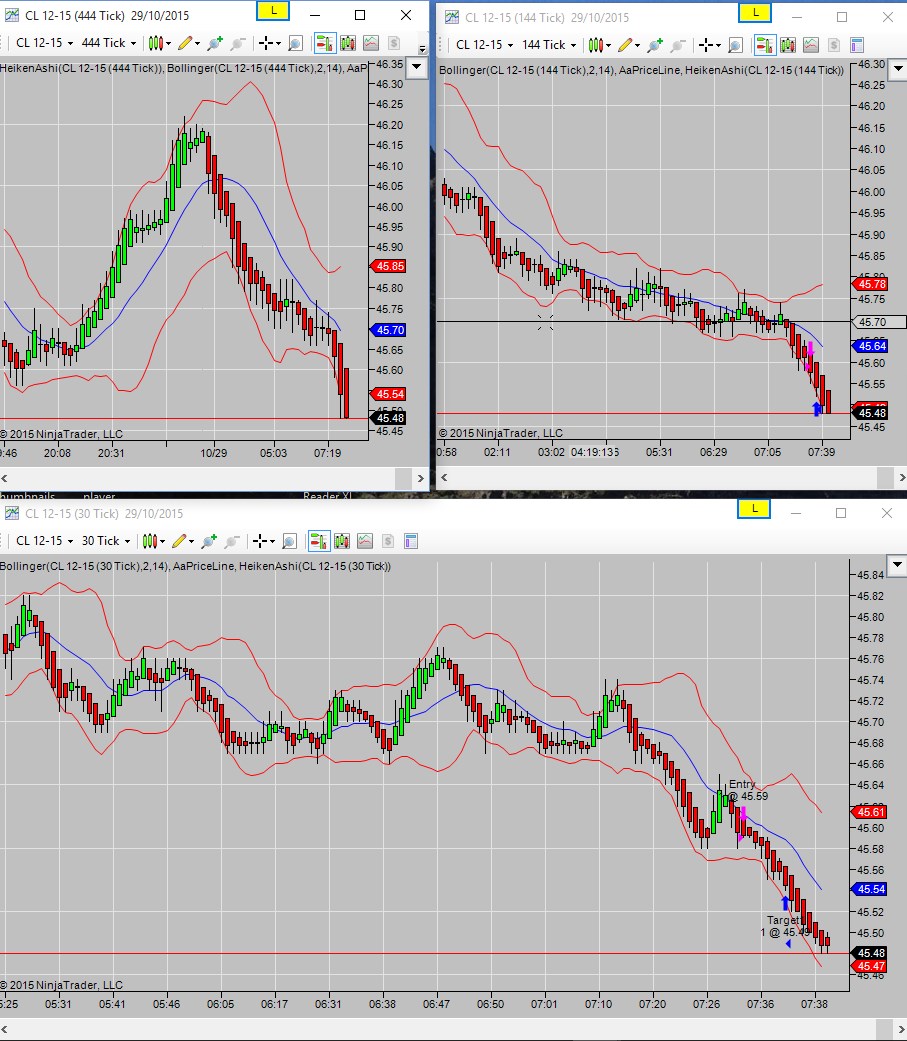Viewport: 907px width, 1041px height.
Task: Click left scroll arrow in 144 Tick chart
Action: (444, 477)
